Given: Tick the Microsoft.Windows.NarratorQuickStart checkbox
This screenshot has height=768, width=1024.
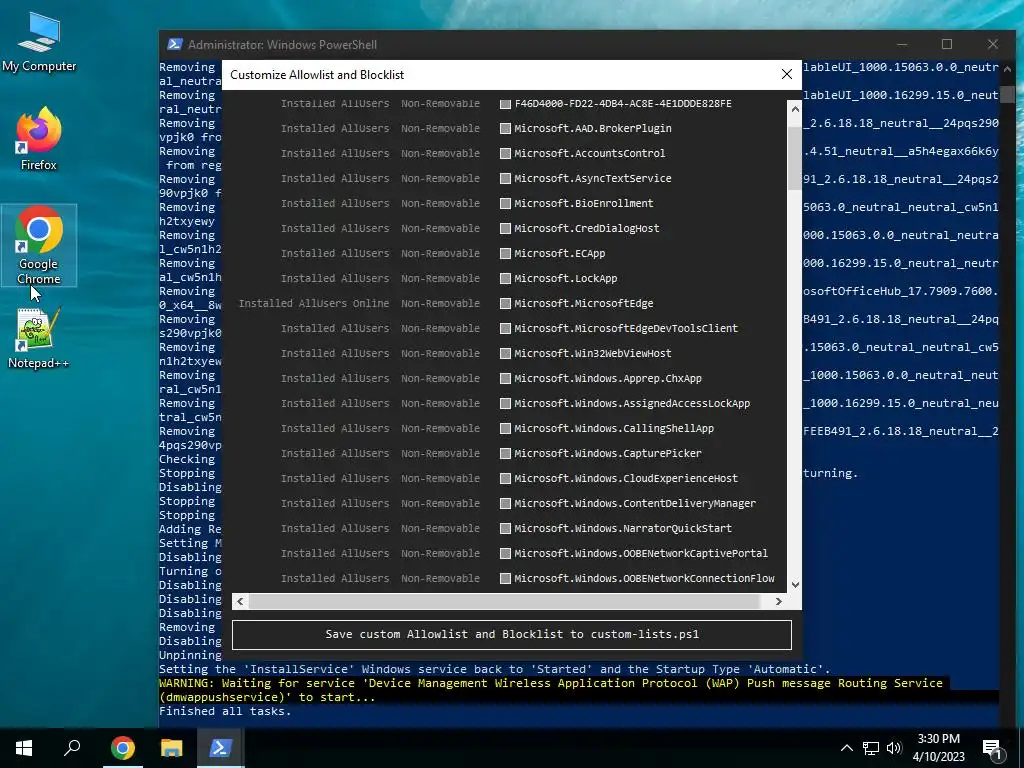Looking at the screenshot, I should pos(505,528).
